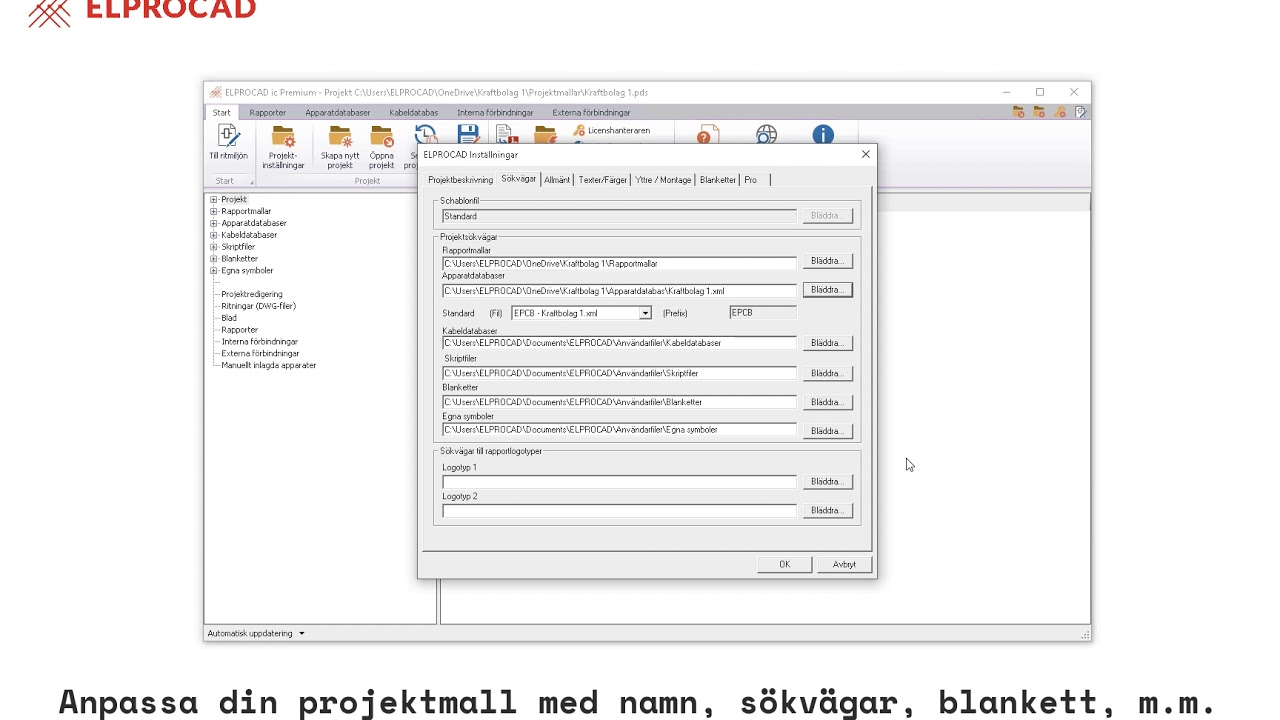Expand the Rapportmallar tree node
The height and width of the screenshot is (720, 1280).
coord(213,211)
